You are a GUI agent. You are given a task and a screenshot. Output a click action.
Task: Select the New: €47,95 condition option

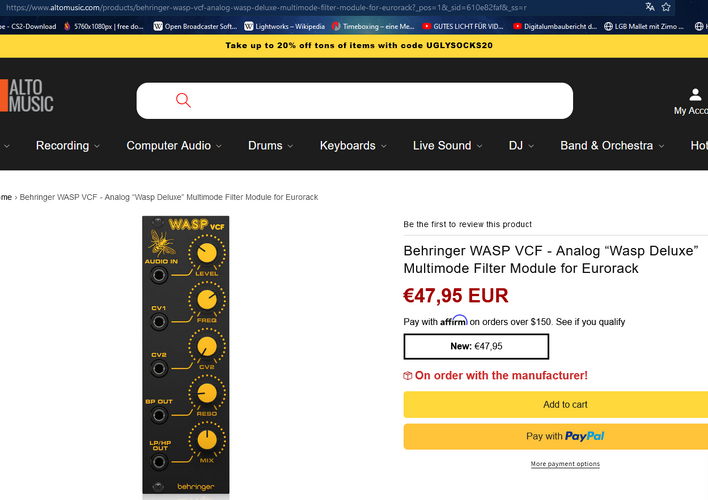tap(476, 346)
